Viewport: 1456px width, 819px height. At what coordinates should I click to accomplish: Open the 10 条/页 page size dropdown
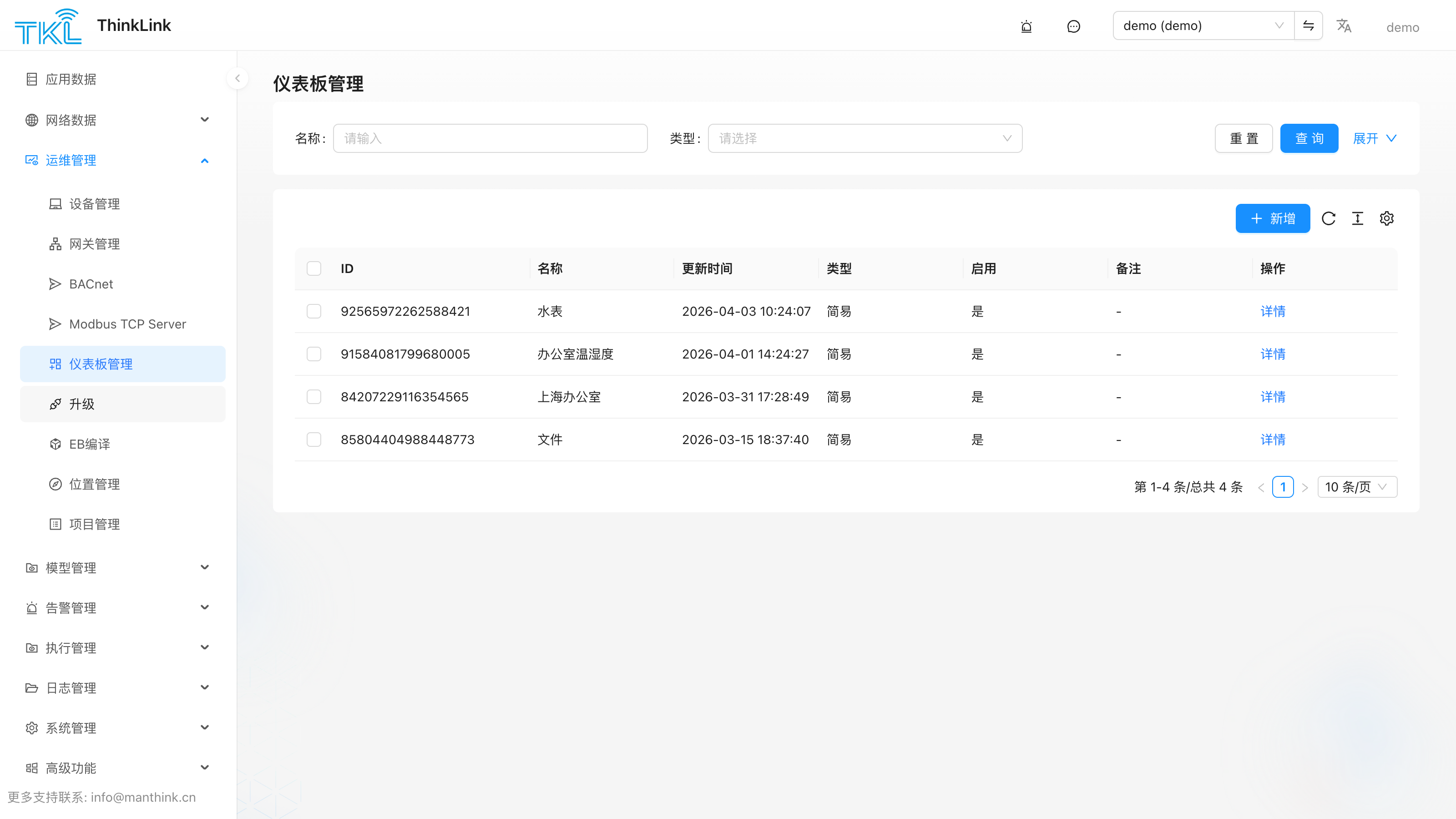pyautogui.click(x=1357, y=487)
